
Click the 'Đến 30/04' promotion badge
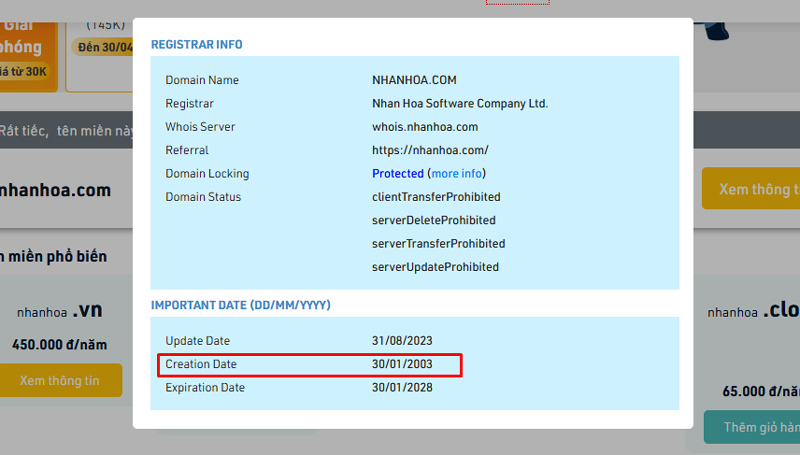[x=102, y=47]
